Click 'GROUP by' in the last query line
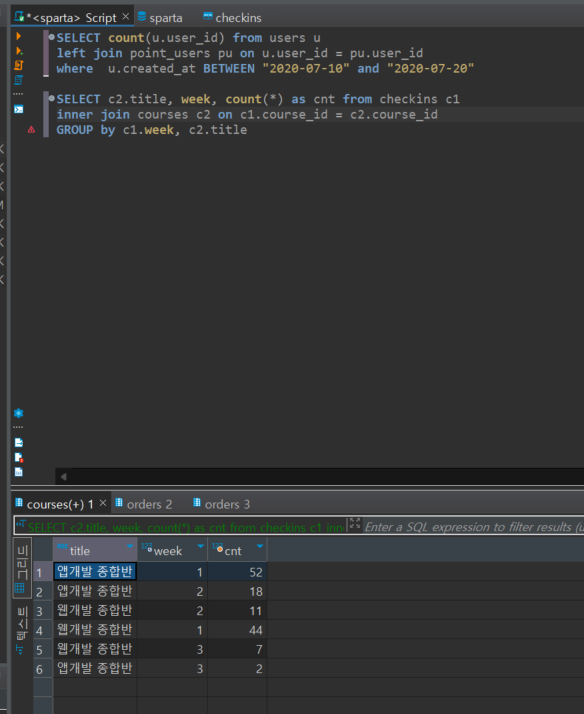 click(x=86, y=130)
